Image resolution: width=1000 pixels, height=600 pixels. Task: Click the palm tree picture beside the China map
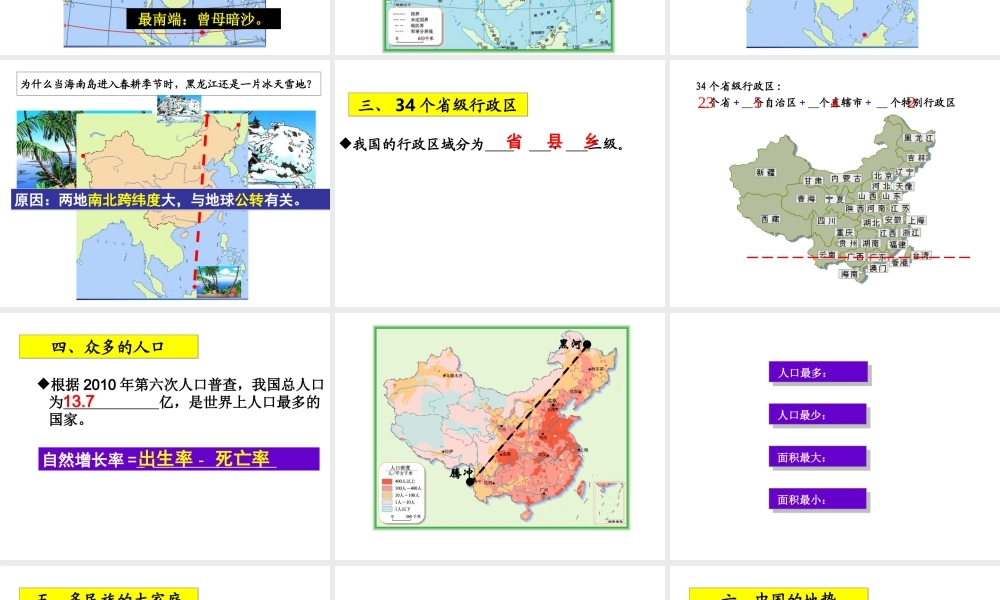click(46, 149)
